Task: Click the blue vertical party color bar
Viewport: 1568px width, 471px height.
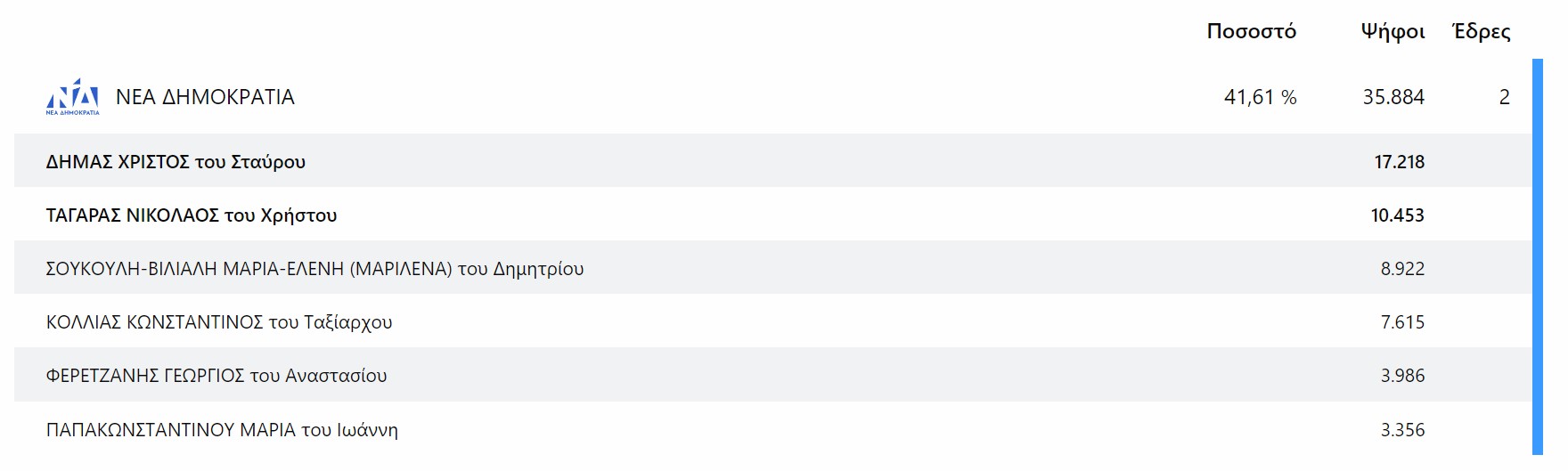Action: coord(1537,256)
